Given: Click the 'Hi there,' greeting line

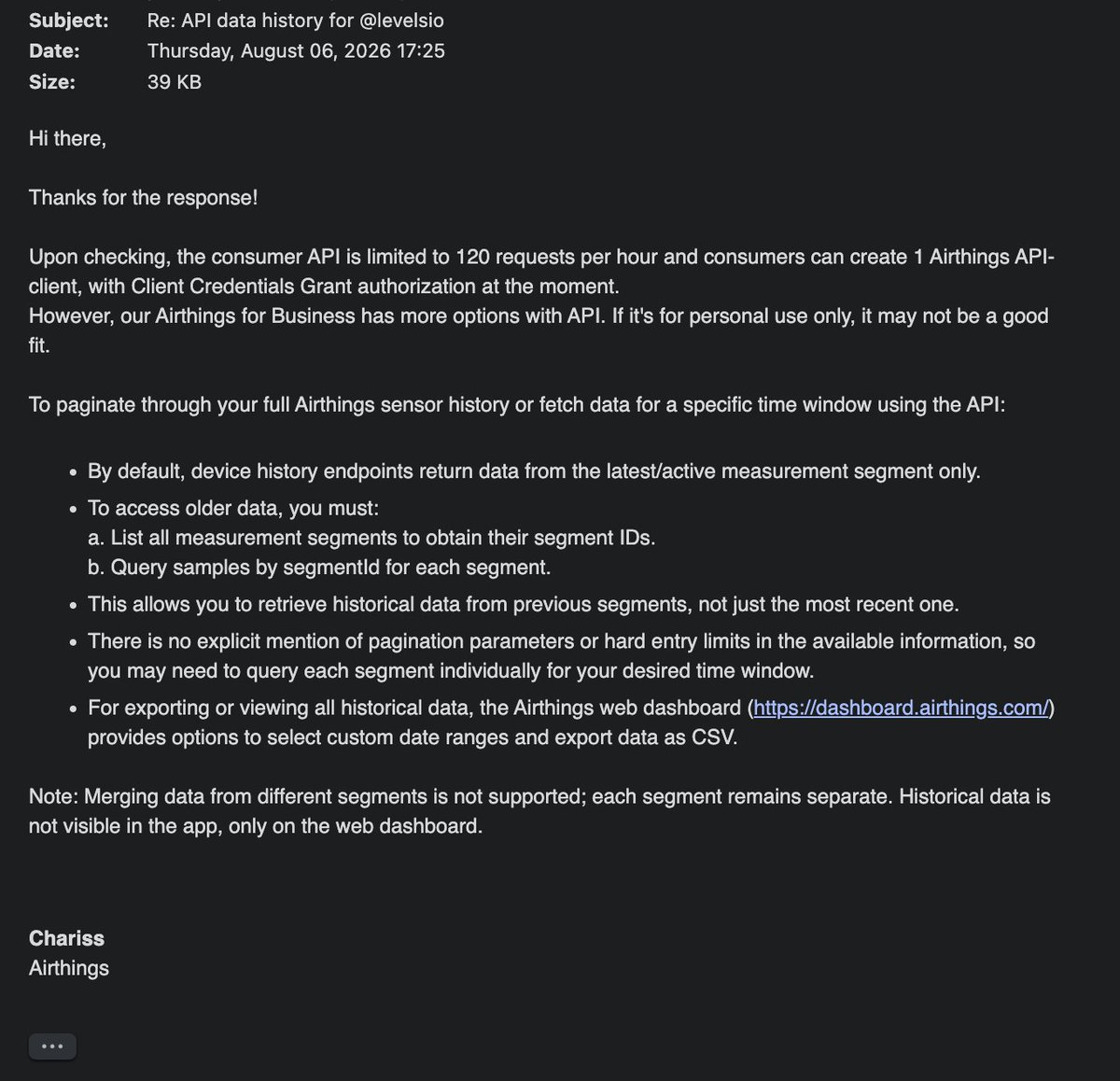Looking at the screenshot, I should click(x=67, y=138).
